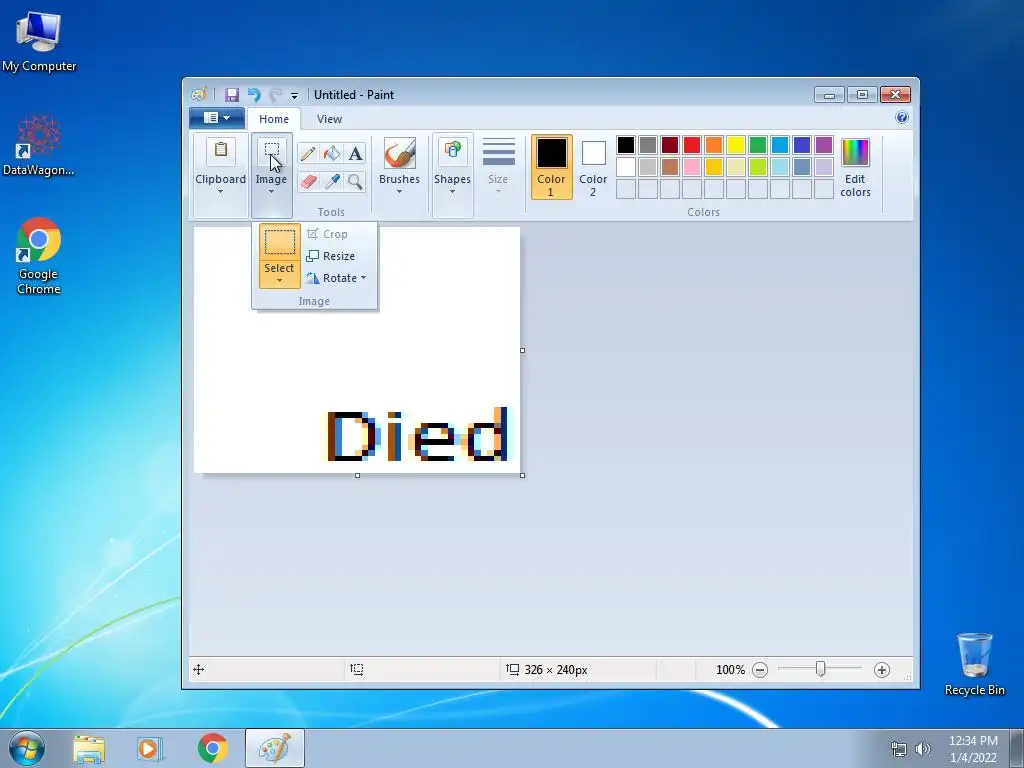Click the Brushes tool icon
Viewport: 1024px width, 768px height.
point(400,153)
